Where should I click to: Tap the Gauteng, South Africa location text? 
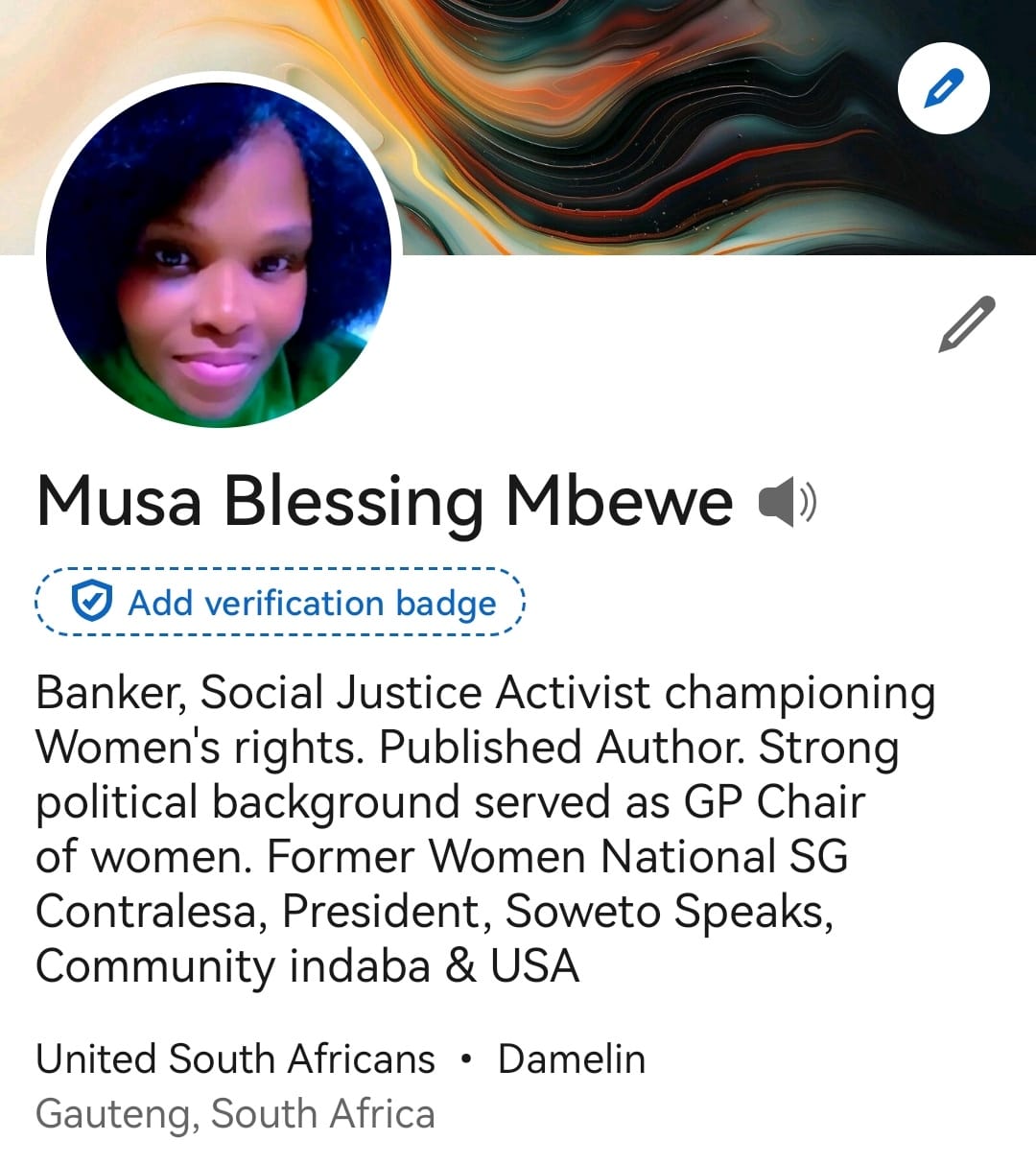point(235,1114)
